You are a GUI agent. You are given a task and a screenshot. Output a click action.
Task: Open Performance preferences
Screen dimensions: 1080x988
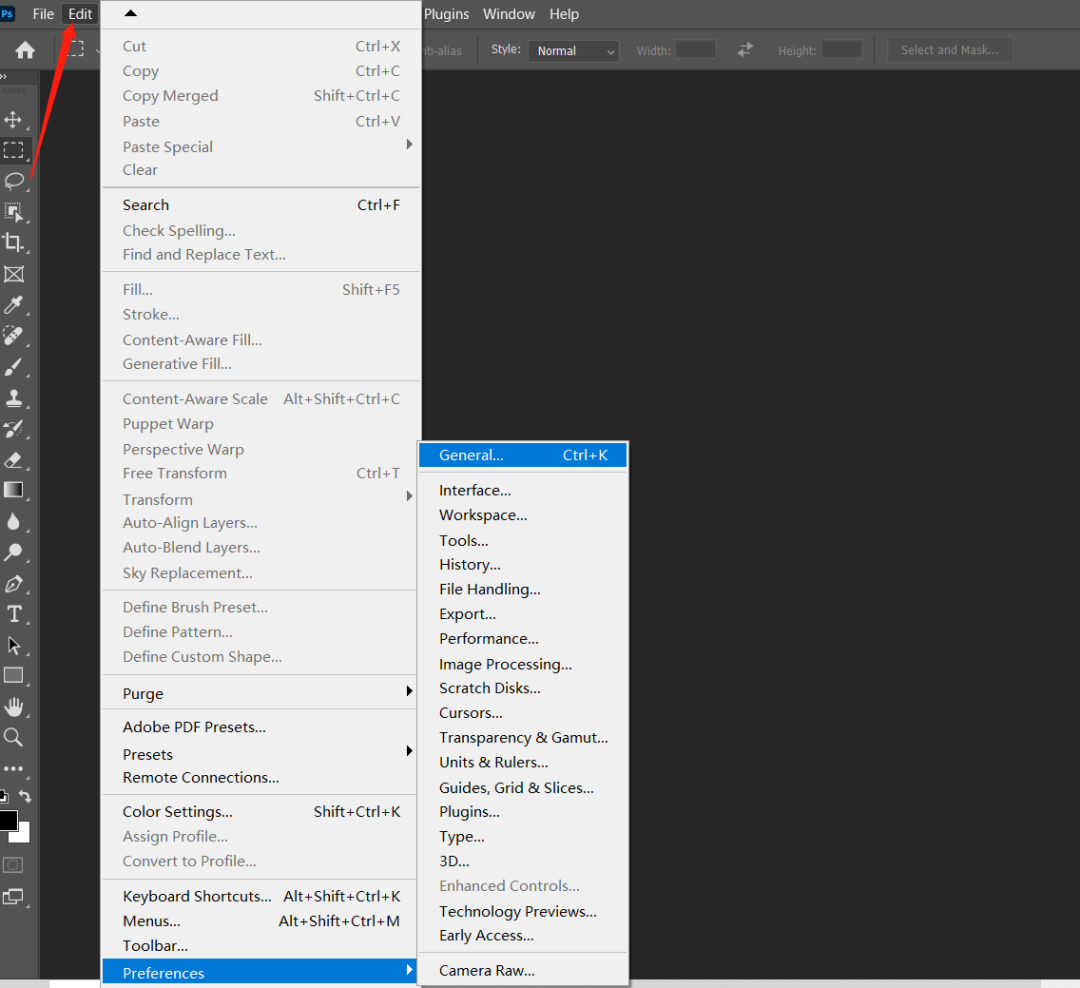click(489, 639)
